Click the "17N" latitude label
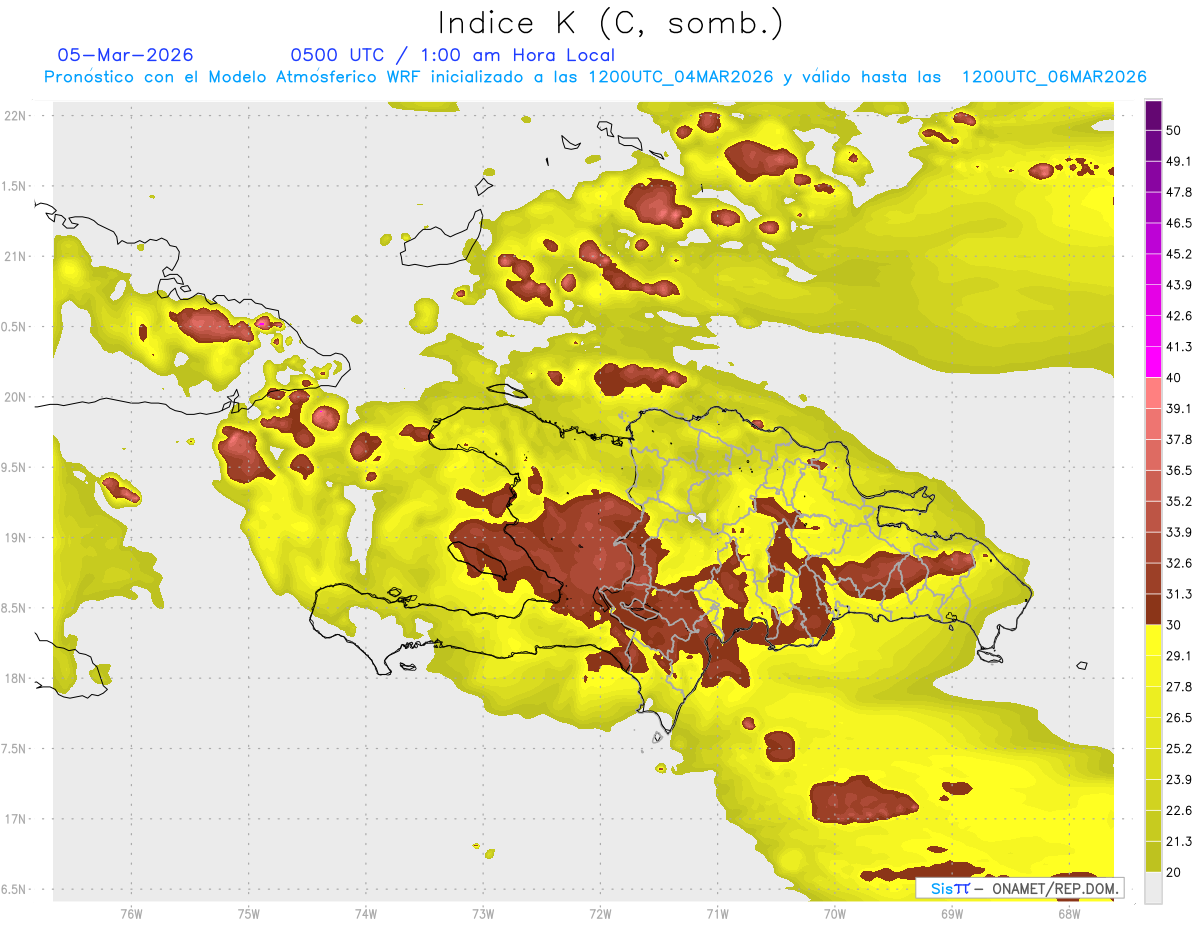The height and width of the screenshot is (927, 1200). click(15, 819)
